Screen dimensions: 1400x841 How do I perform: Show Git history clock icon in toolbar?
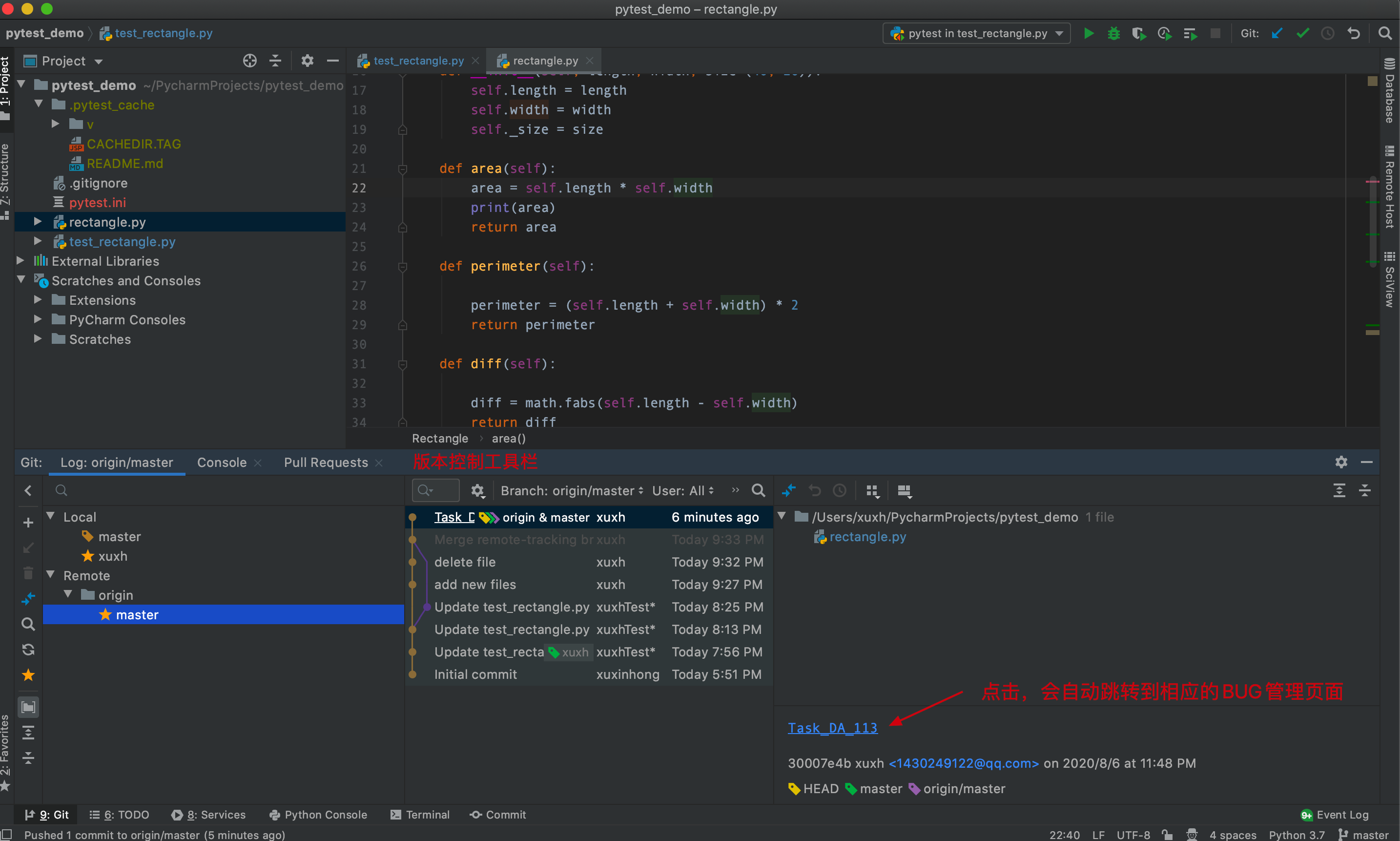1327,33
